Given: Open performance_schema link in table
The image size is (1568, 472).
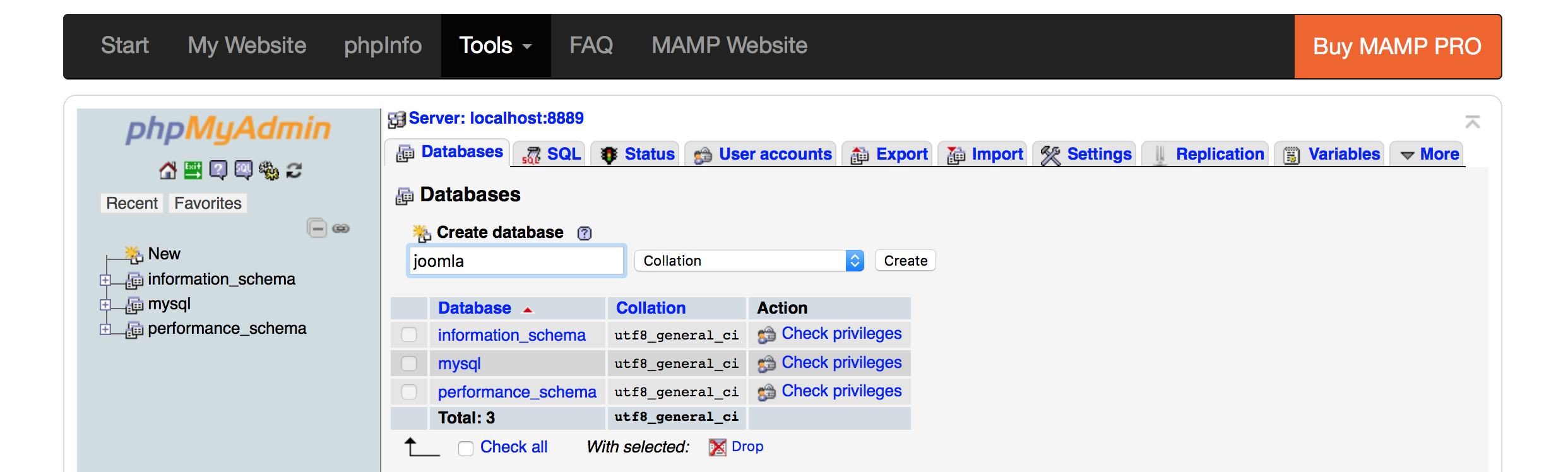Looking at the screenshot, I should click(x=517, y=392).
